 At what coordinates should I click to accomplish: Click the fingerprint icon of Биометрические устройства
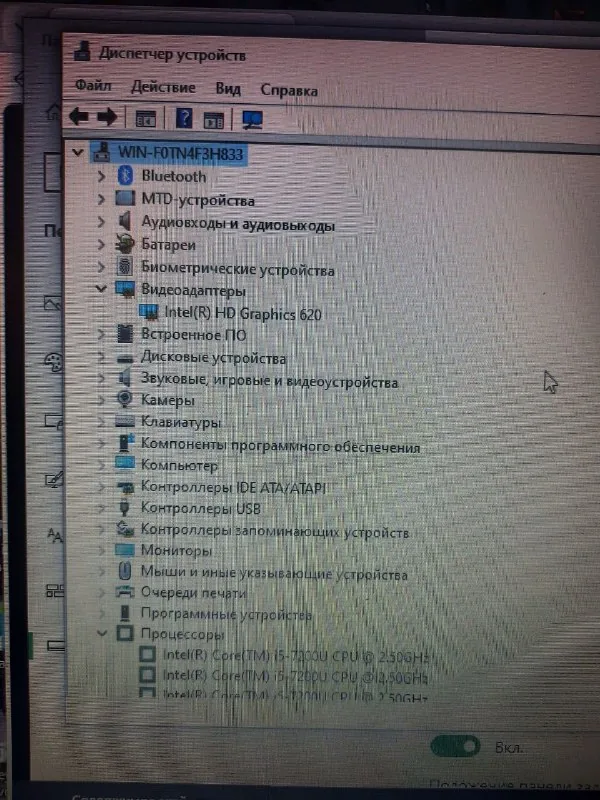pyautogui.click(x=125, y=266)
